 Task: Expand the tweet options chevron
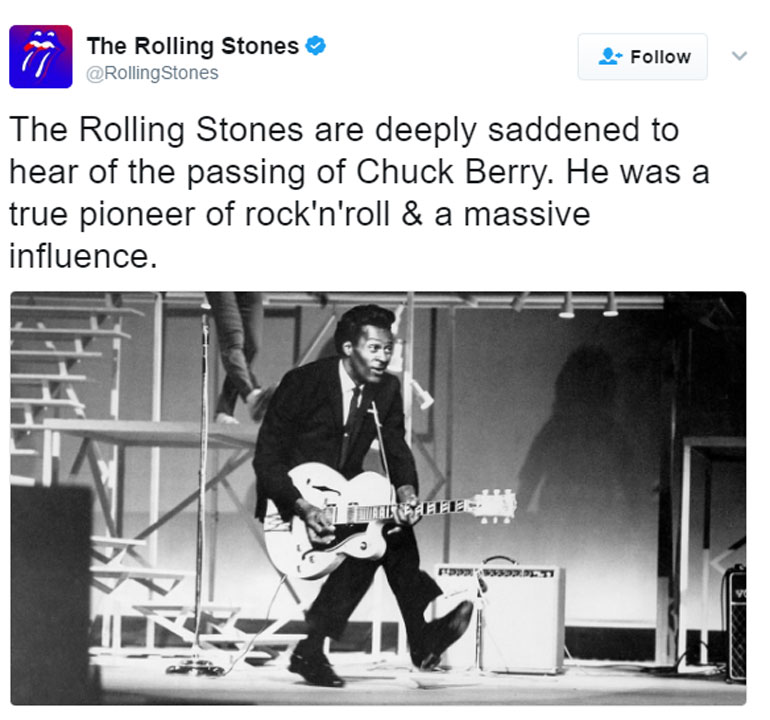(739, 56)
